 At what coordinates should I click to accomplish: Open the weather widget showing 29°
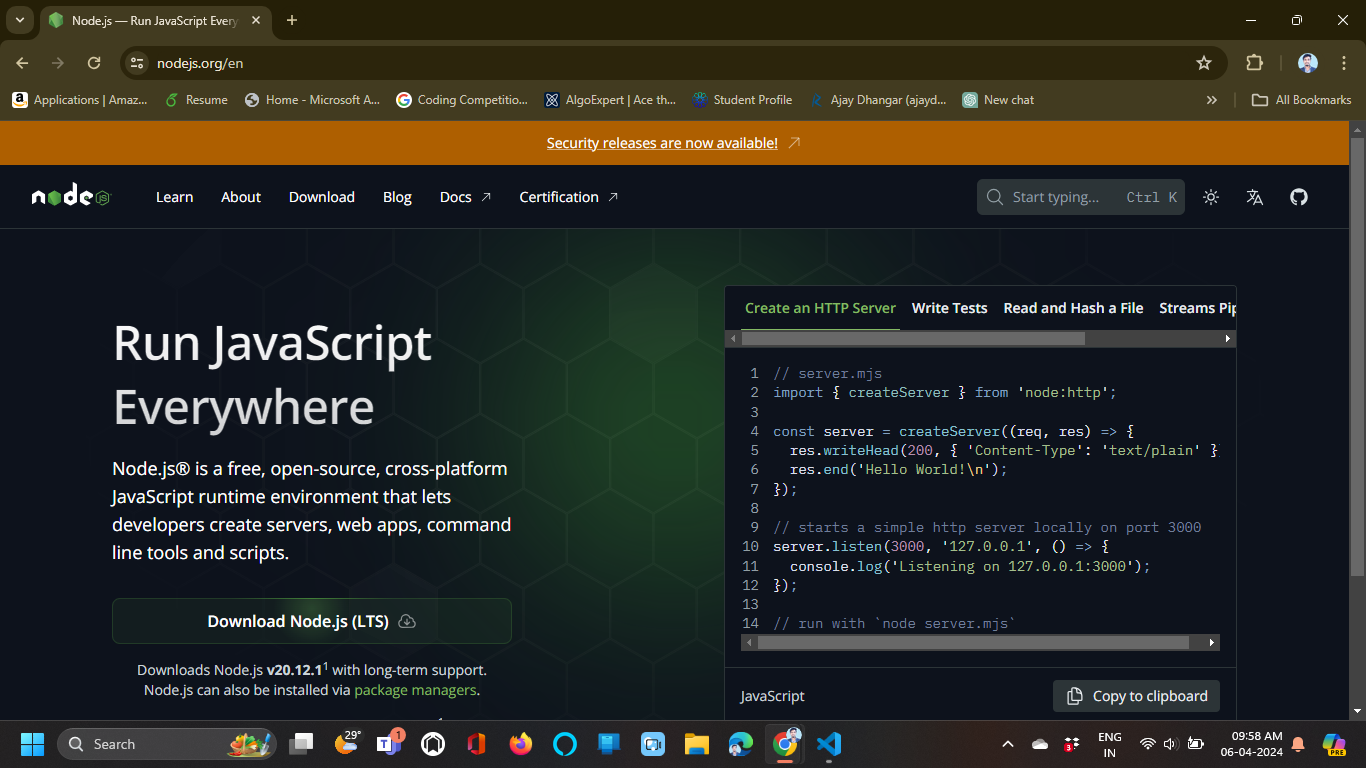click(x=347, y=744)
